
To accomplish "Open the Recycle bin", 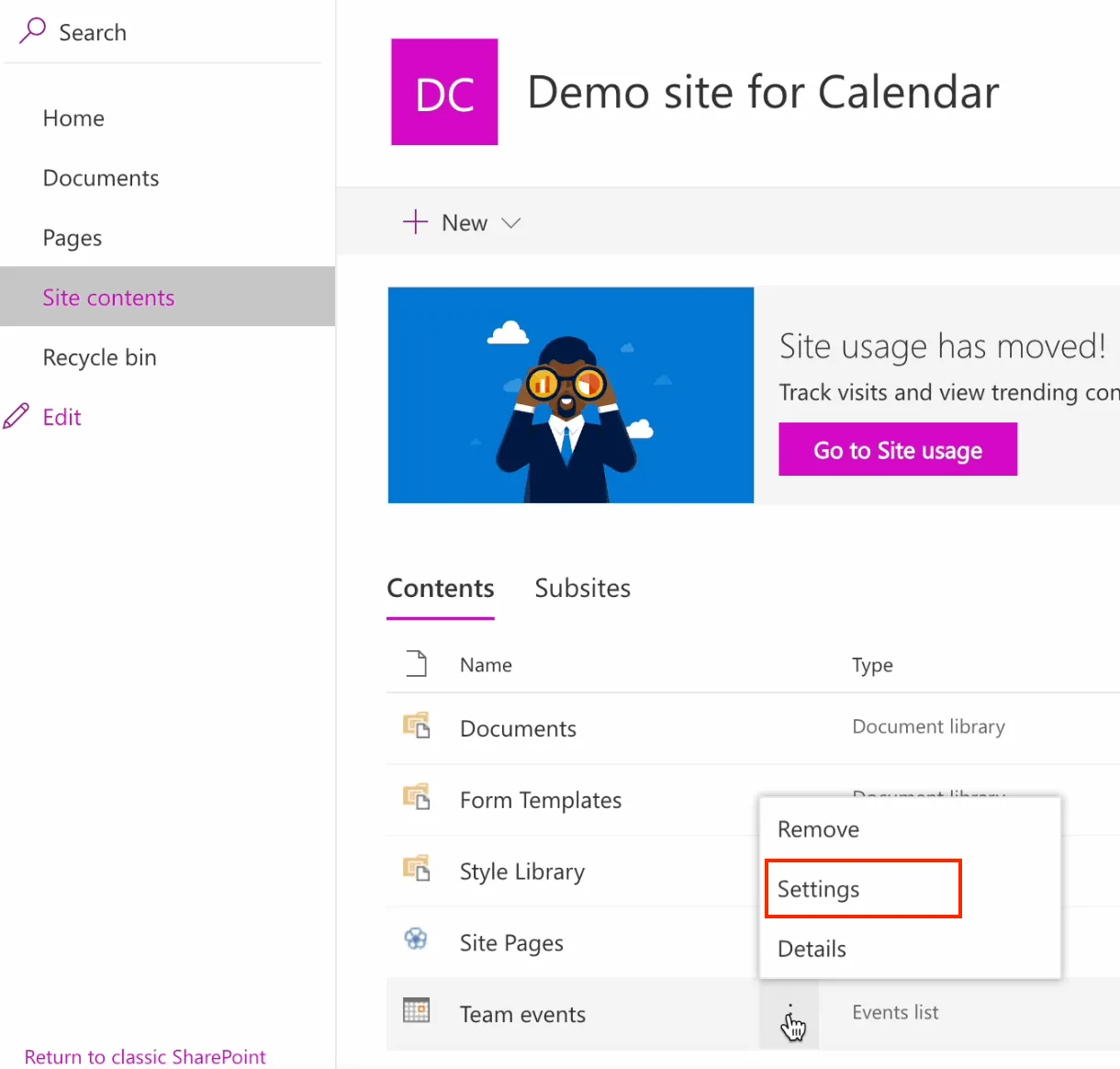I will coord(100,357).
